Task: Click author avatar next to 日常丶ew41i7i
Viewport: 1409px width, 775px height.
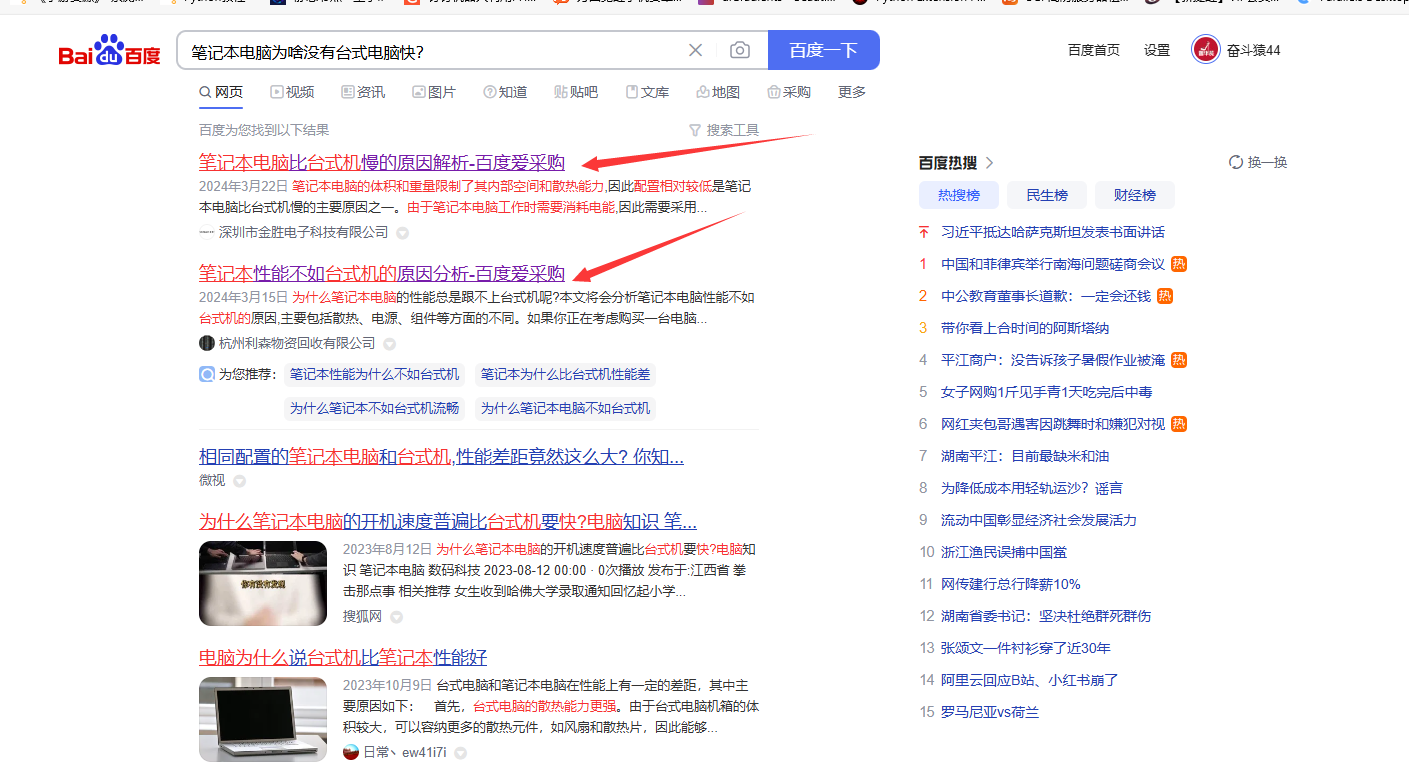Action: pyautogui.click(x=351, y=752)
